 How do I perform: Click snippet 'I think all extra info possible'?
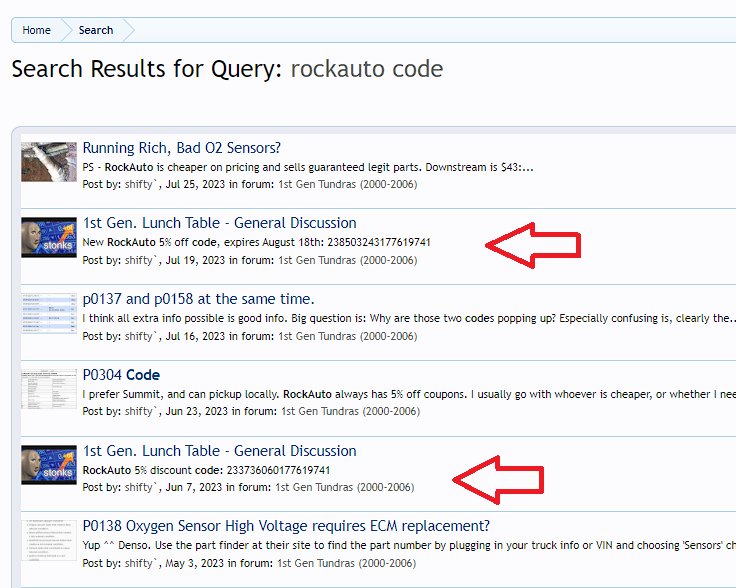[409, 318]
